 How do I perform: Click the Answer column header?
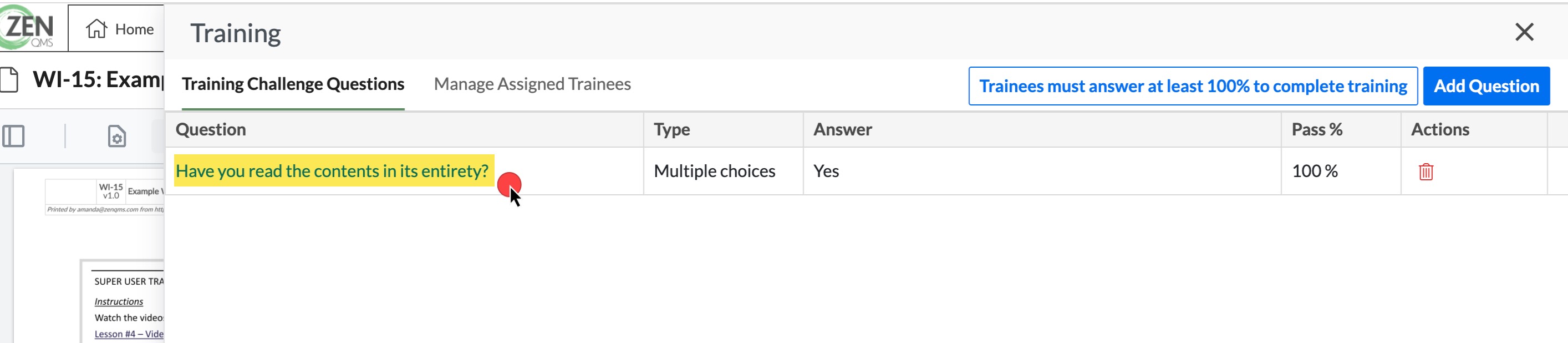842,129
